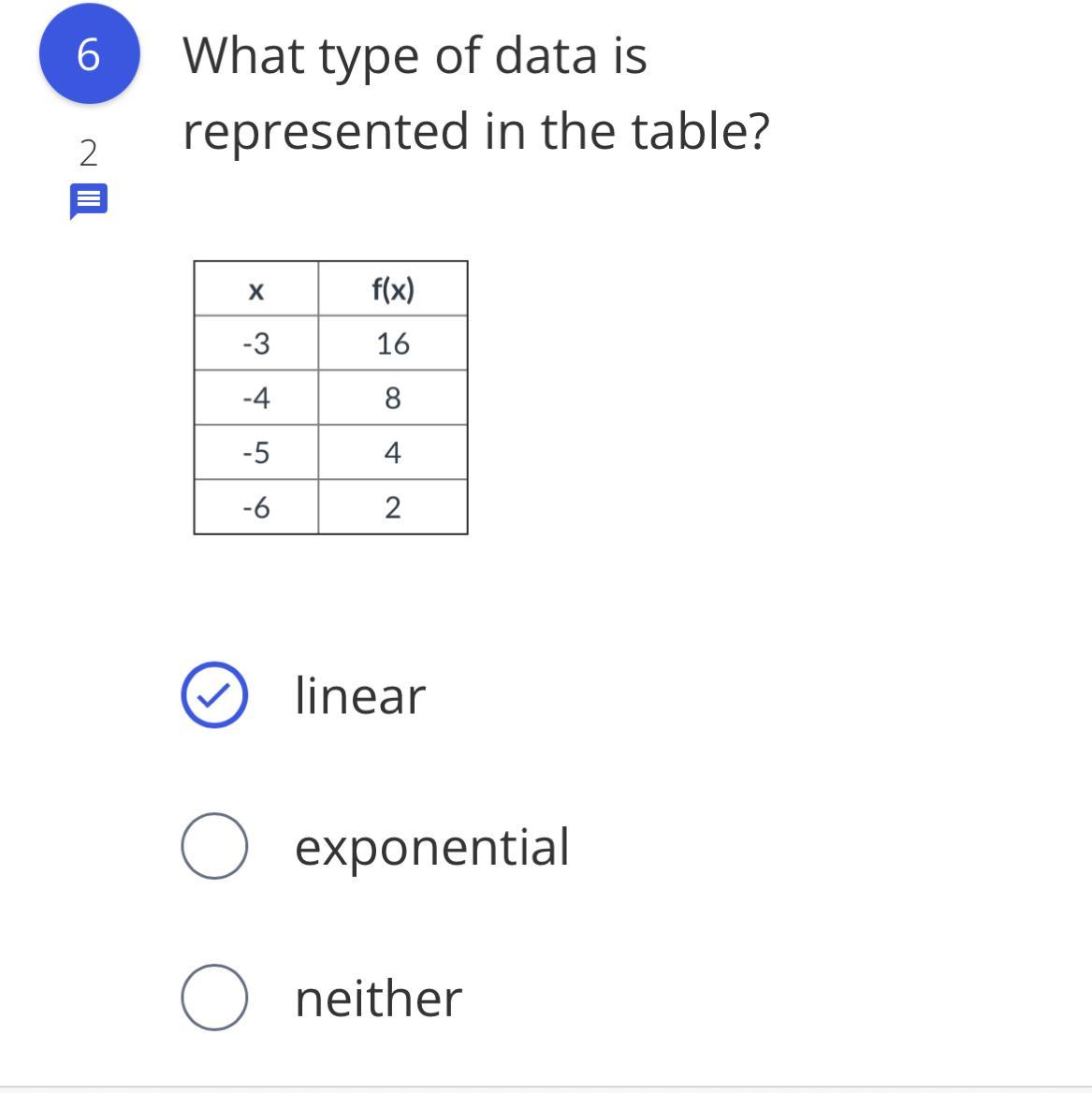1092x1093 pixels.
Task: Click the table cell showing -3
Action: tap(255, 344)
